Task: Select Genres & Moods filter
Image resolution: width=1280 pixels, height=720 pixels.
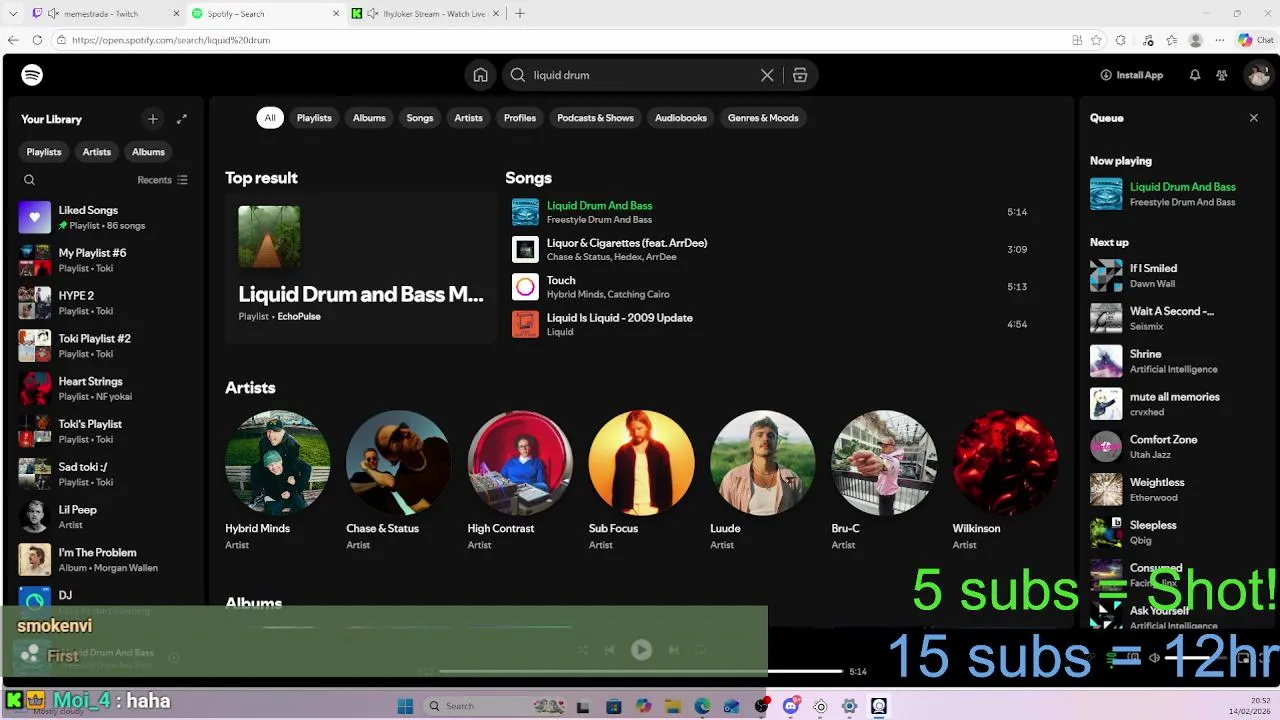Action: pos(763,118)
